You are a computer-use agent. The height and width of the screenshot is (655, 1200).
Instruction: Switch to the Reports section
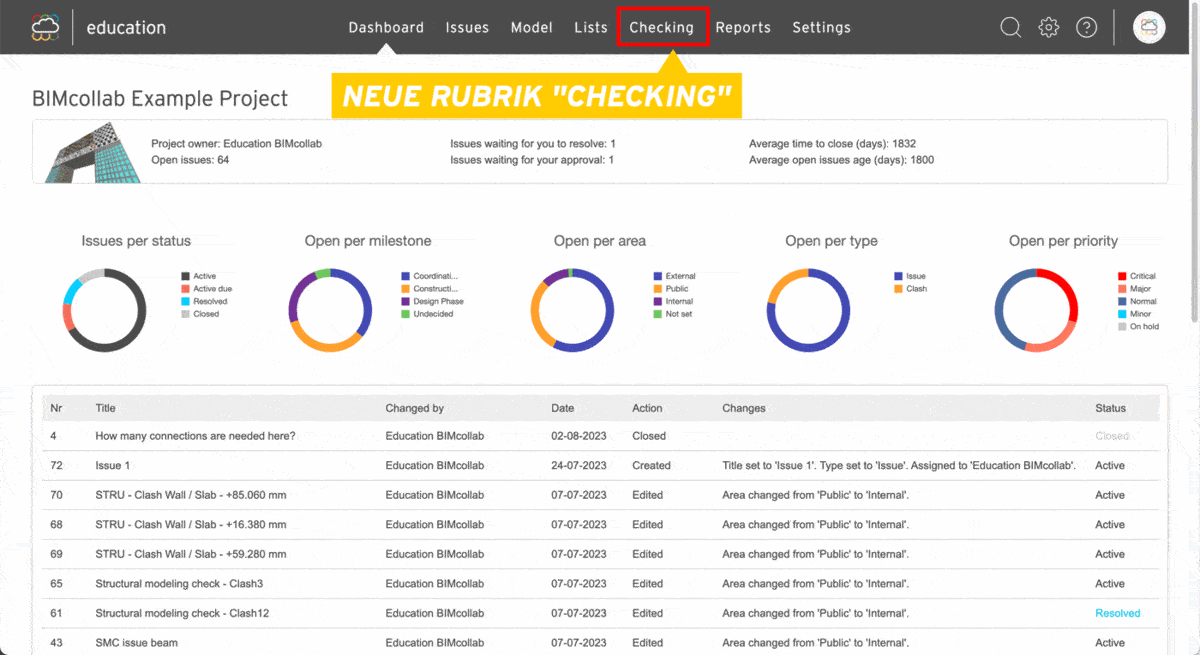[743, 27]
